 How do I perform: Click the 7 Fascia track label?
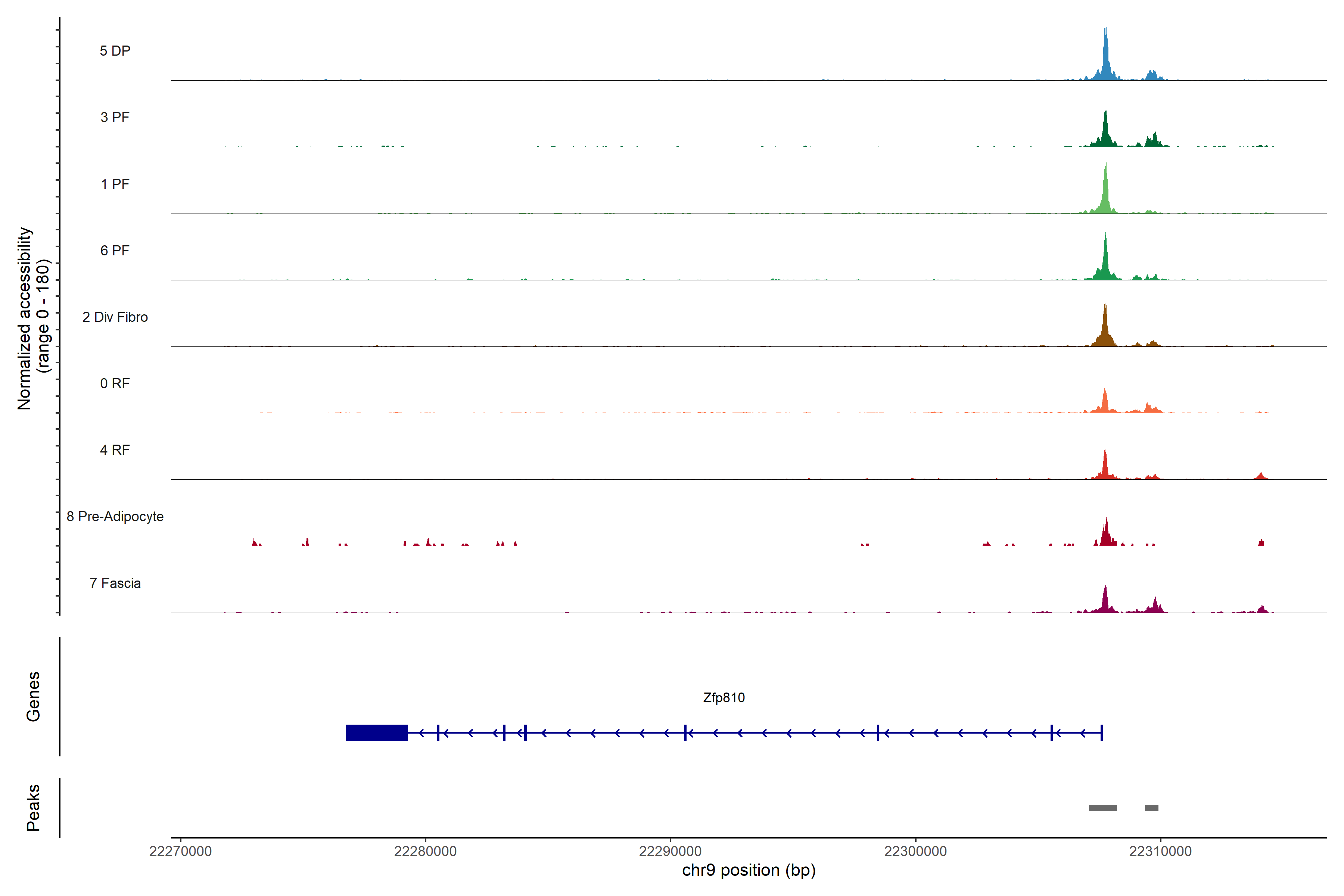tap(115, 583)
